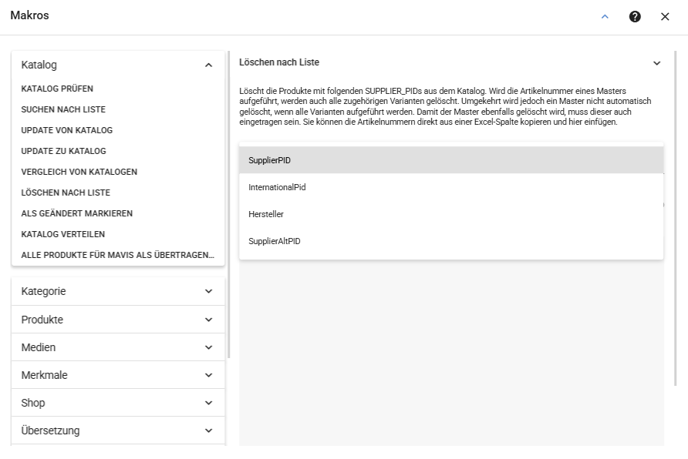Open the Suchen nach Liste macro
688x459 pixels.
point(63,109)
